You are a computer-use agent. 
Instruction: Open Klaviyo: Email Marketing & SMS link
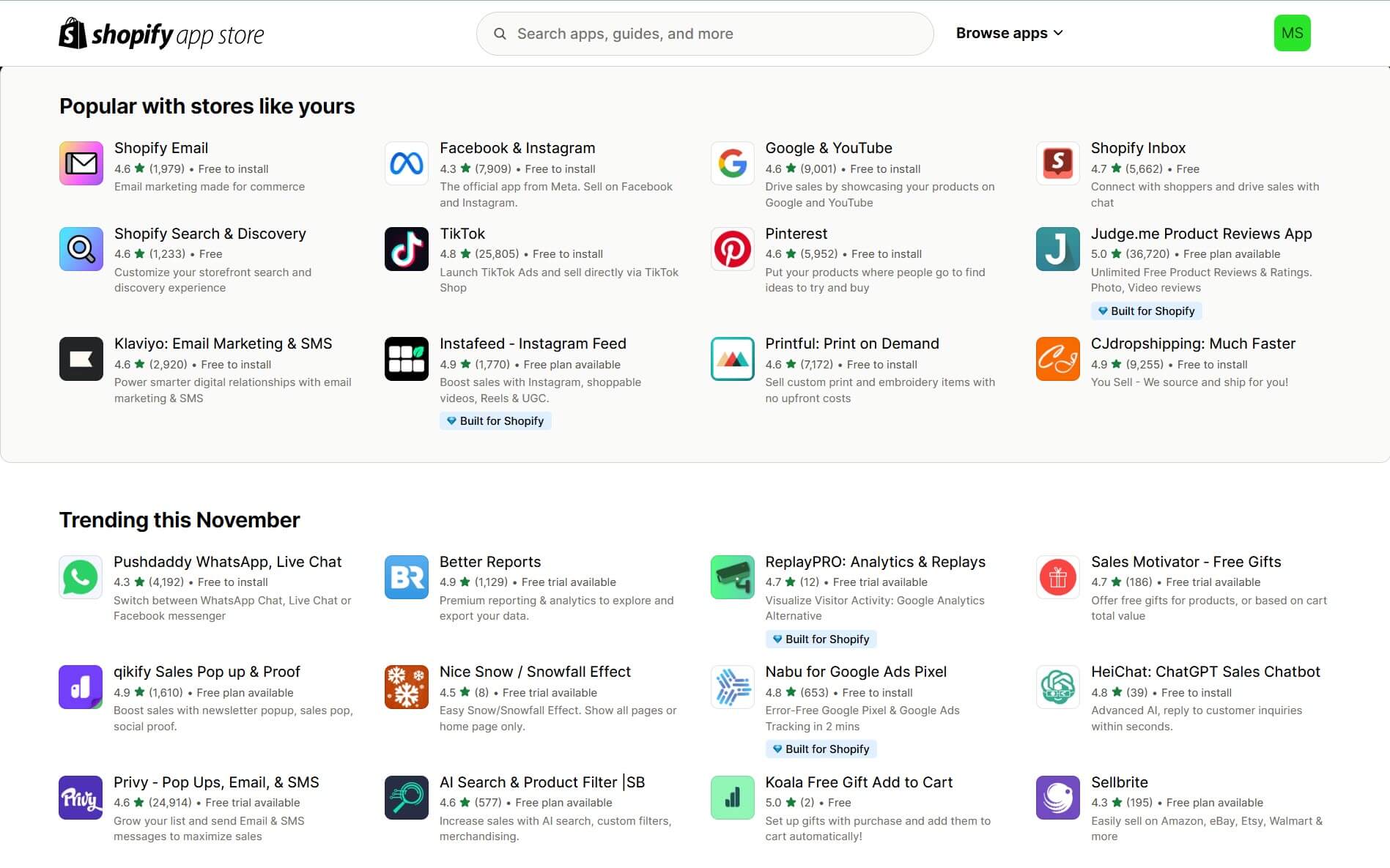click(223, 344)
